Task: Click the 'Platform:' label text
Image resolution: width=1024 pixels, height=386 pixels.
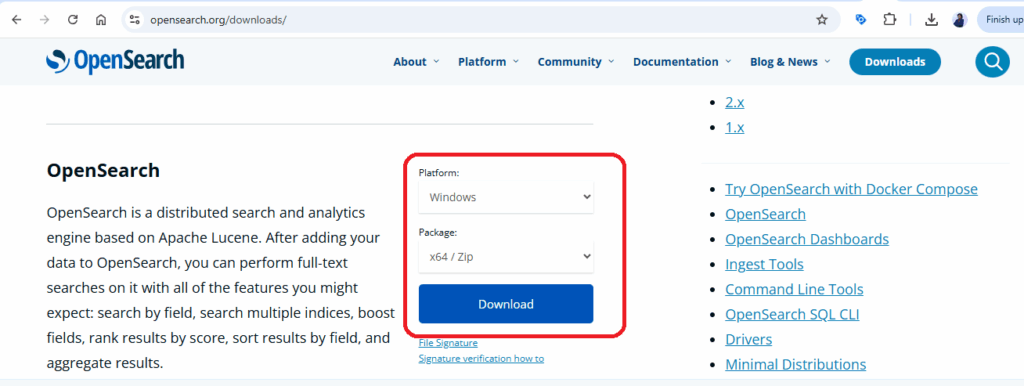Action: (x=439, y=173)
